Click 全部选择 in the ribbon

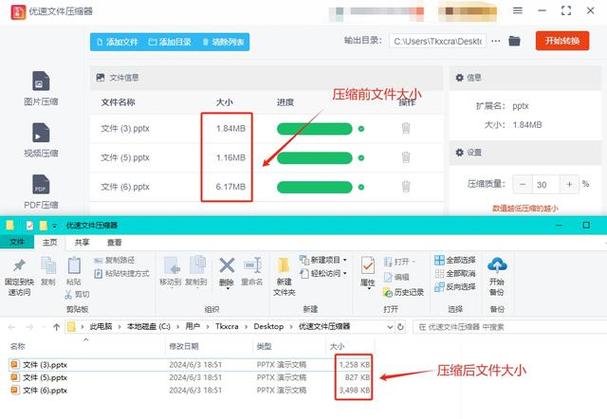(455, 260)
